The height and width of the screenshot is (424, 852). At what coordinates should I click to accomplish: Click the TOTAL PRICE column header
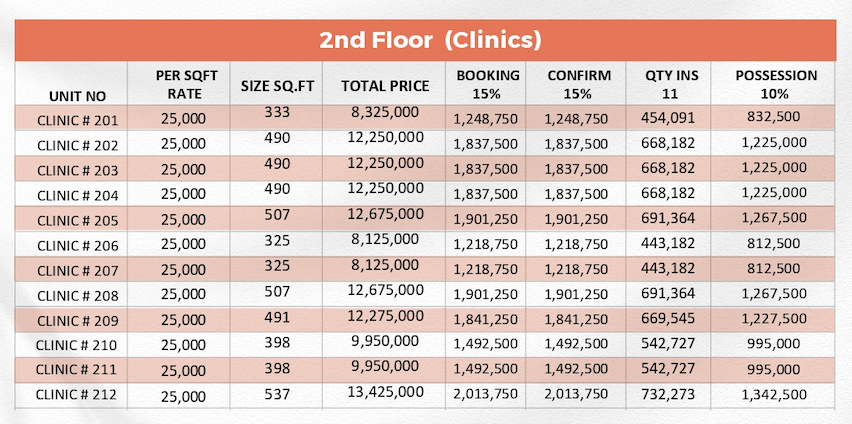click(385, 85)
